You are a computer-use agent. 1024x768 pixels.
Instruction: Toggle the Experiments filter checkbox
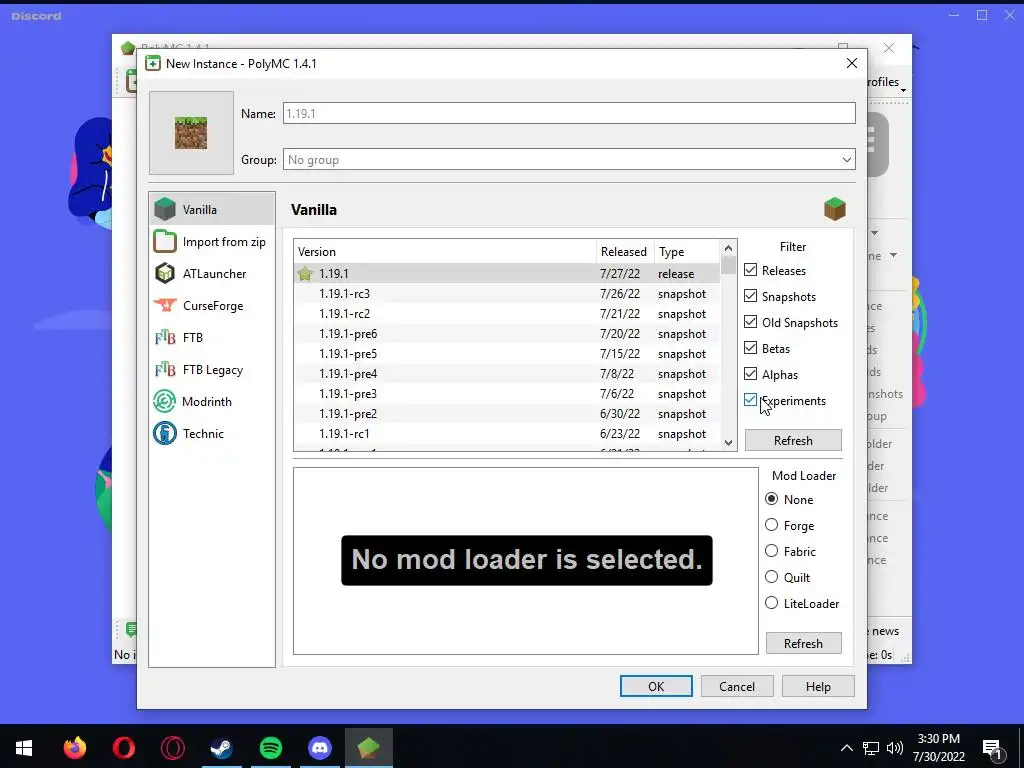(750, 400)
